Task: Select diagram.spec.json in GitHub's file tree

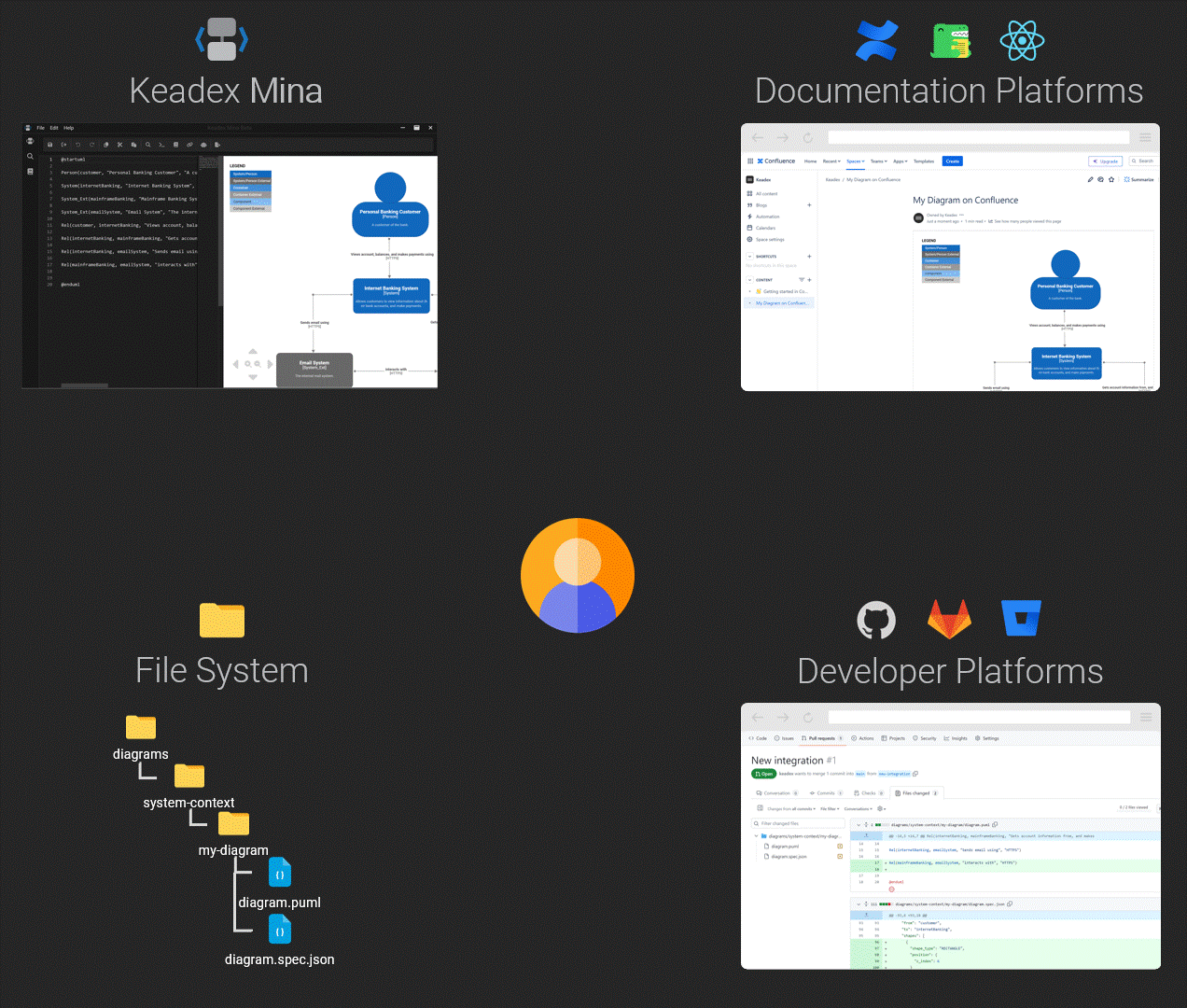Action: [x=786, y=857]
